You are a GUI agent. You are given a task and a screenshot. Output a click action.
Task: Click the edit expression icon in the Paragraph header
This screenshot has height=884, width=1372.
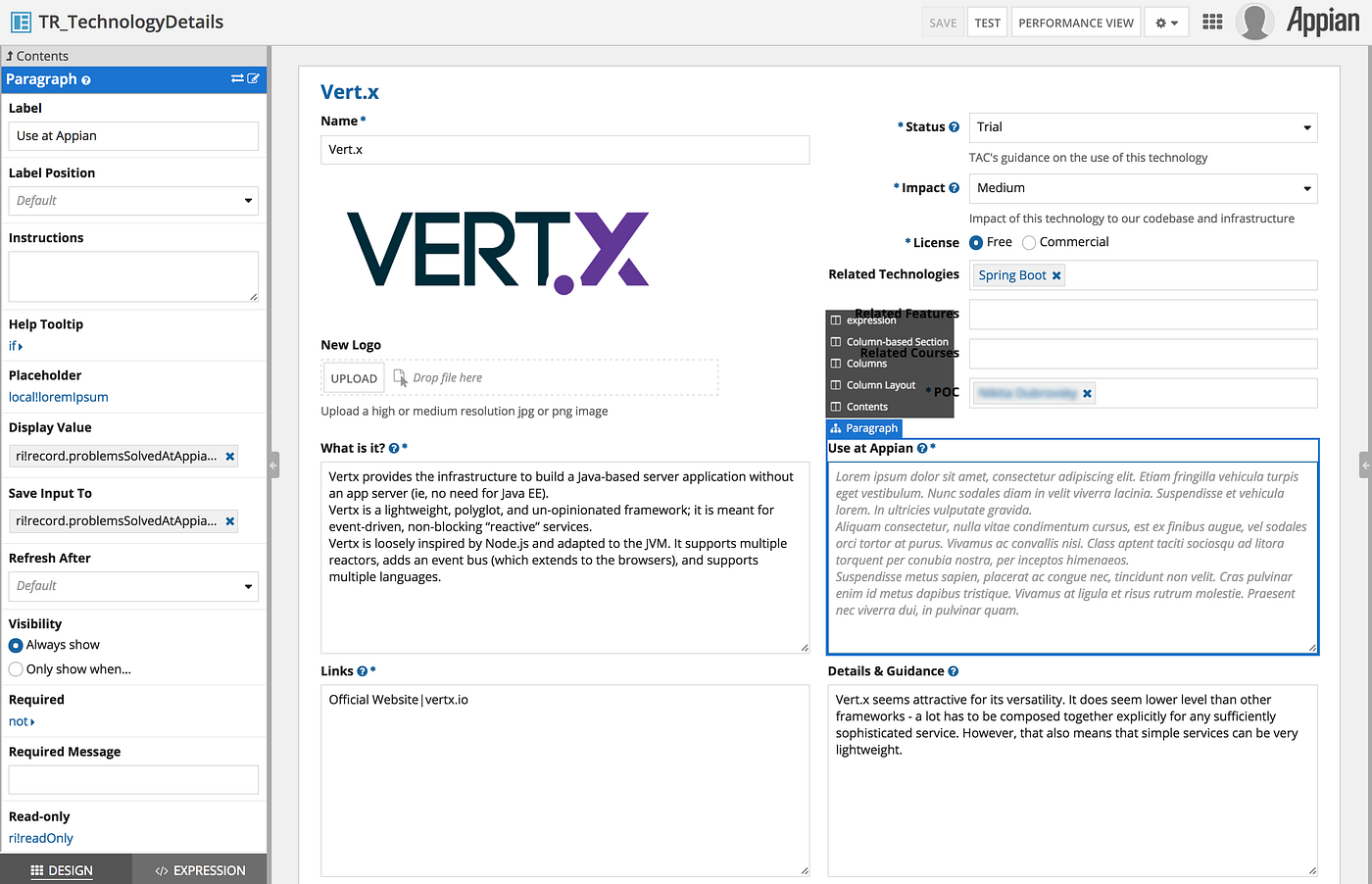point(253,78)
